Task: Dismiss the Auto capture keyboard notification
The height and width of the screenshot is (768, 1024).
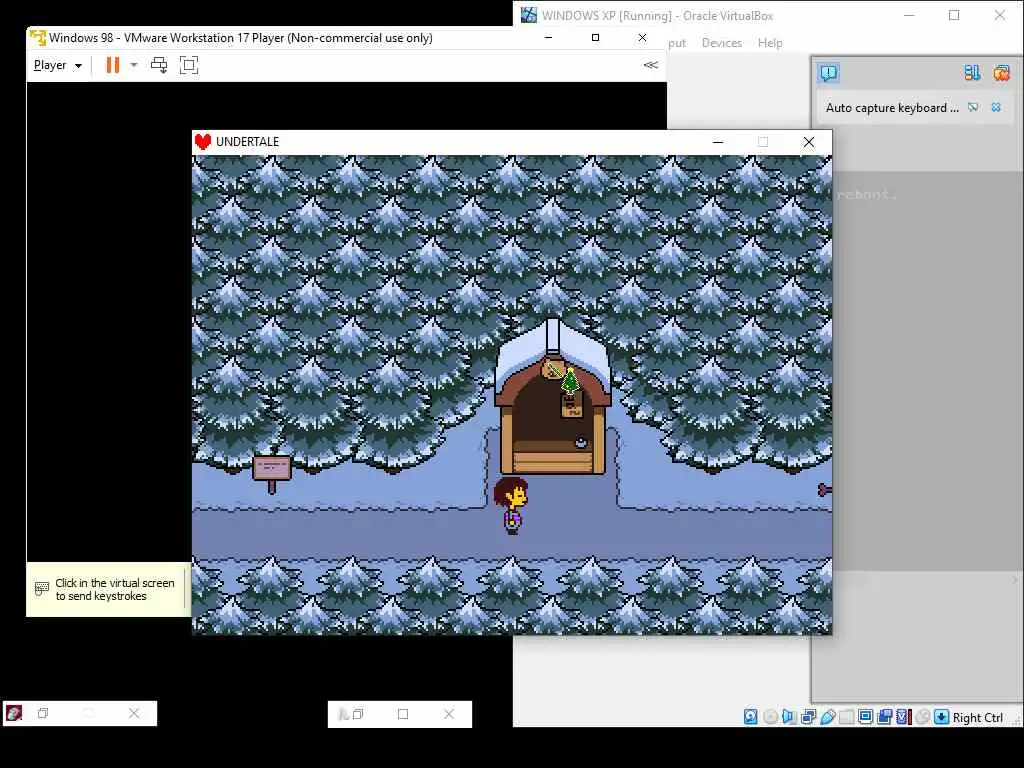Action: [x=996, y=107]
